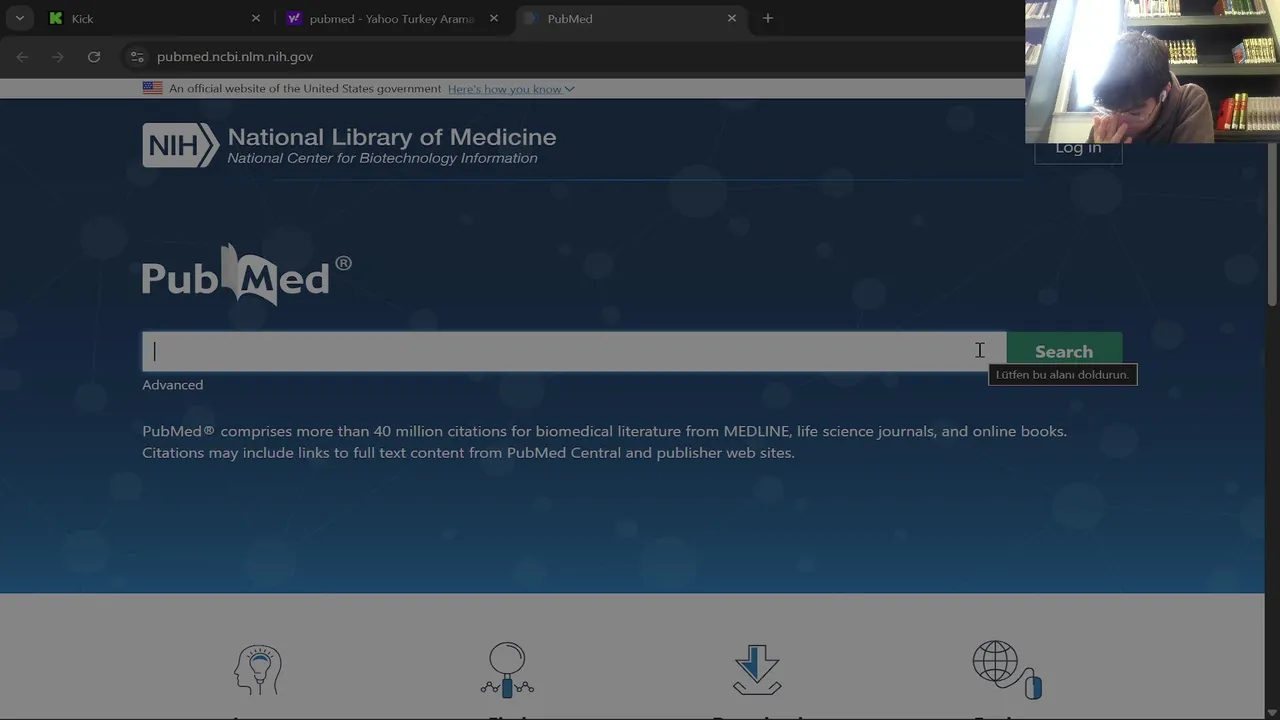
Task: Open the tab search dropdown arrow
Action: click(x=19, y=18)
